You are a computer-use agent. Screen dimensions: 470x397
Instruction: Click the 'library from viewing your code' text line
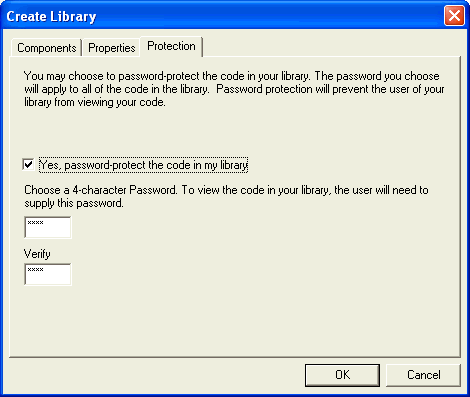pos(95,102)
